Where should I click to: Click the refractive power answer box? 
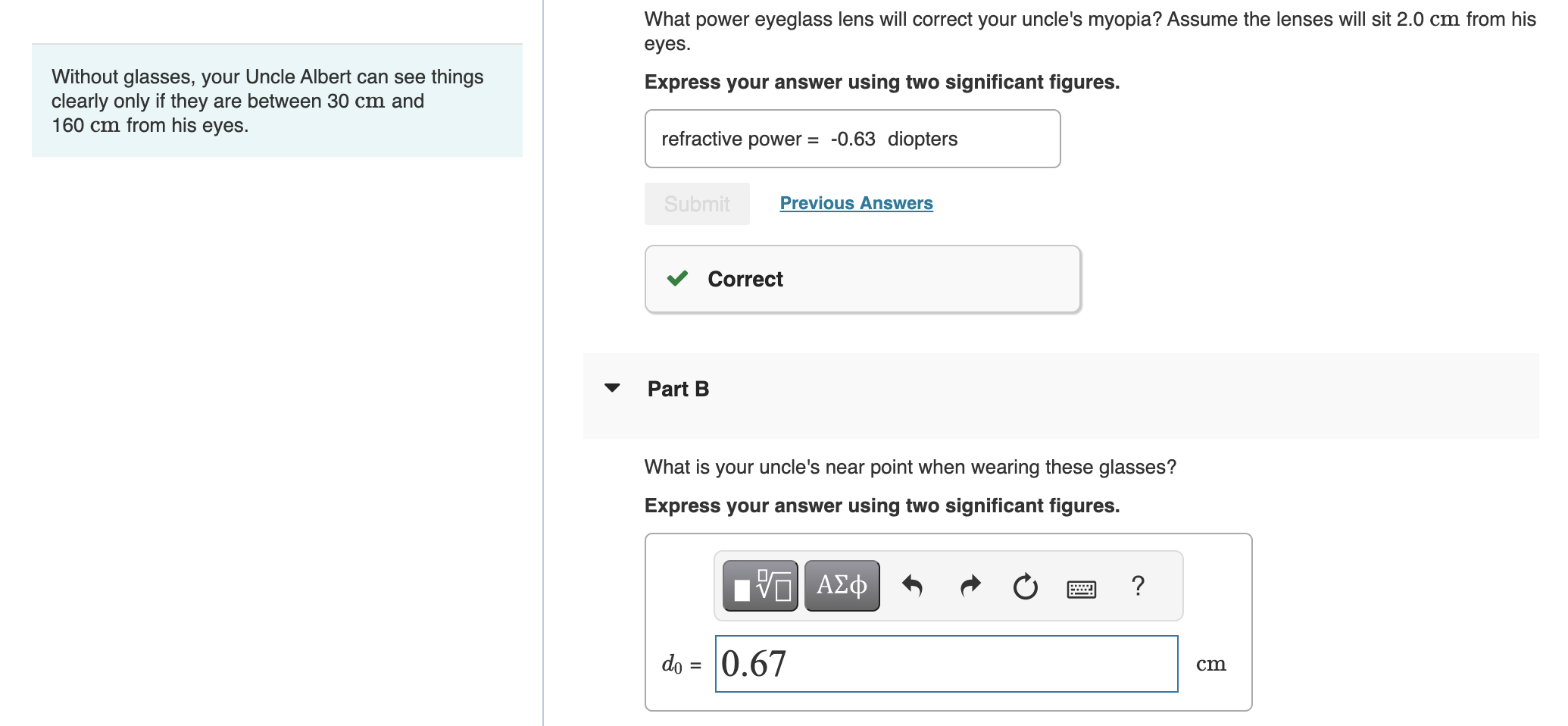pos(852,139)
